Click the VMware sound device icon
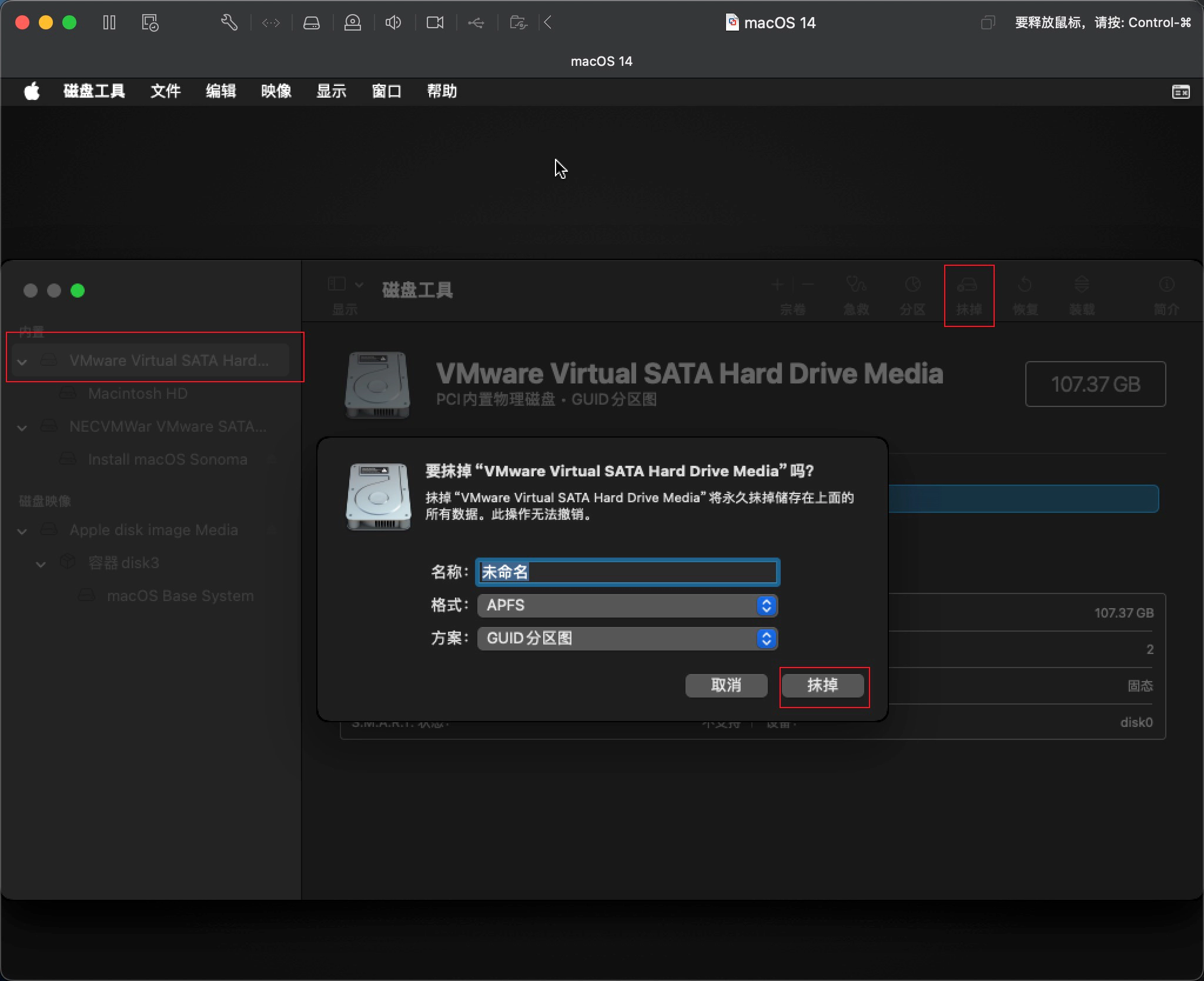1204x981 pixels. pos(393,22)
